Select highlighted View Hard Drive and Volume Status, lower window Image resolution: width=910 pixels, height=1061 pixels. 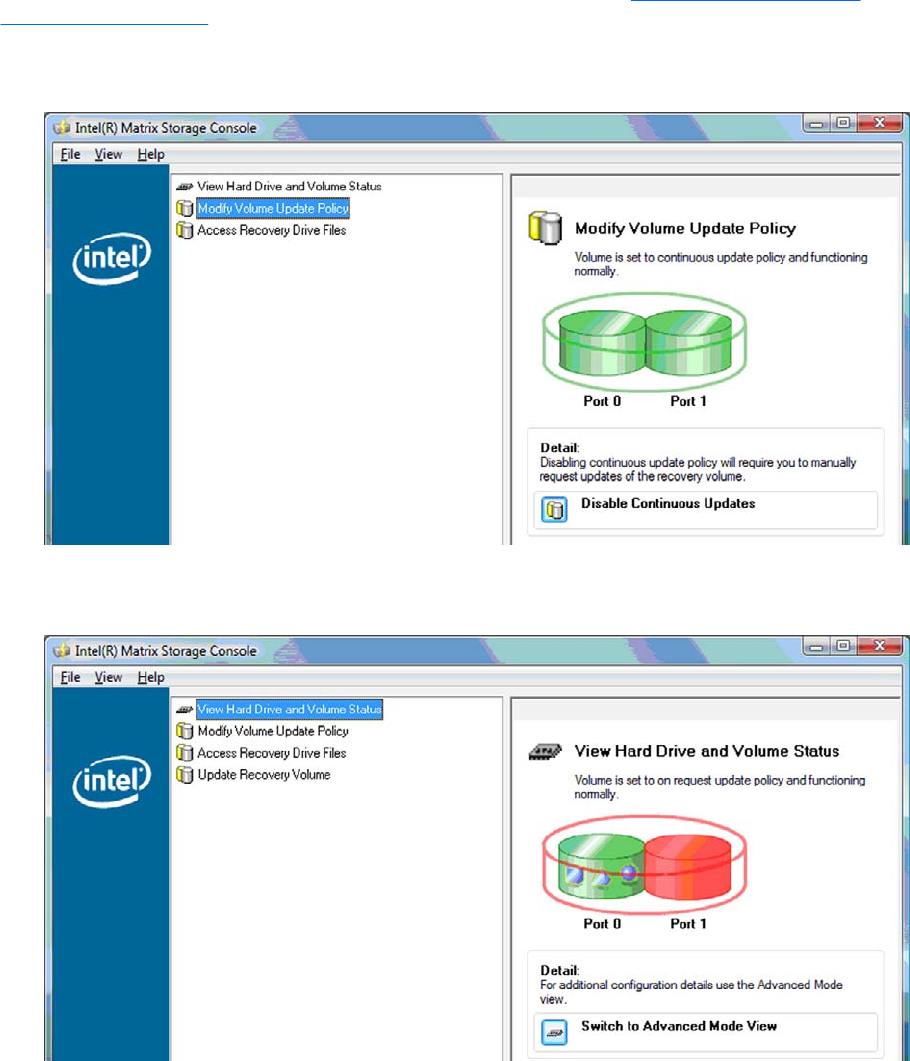point(290,709)
